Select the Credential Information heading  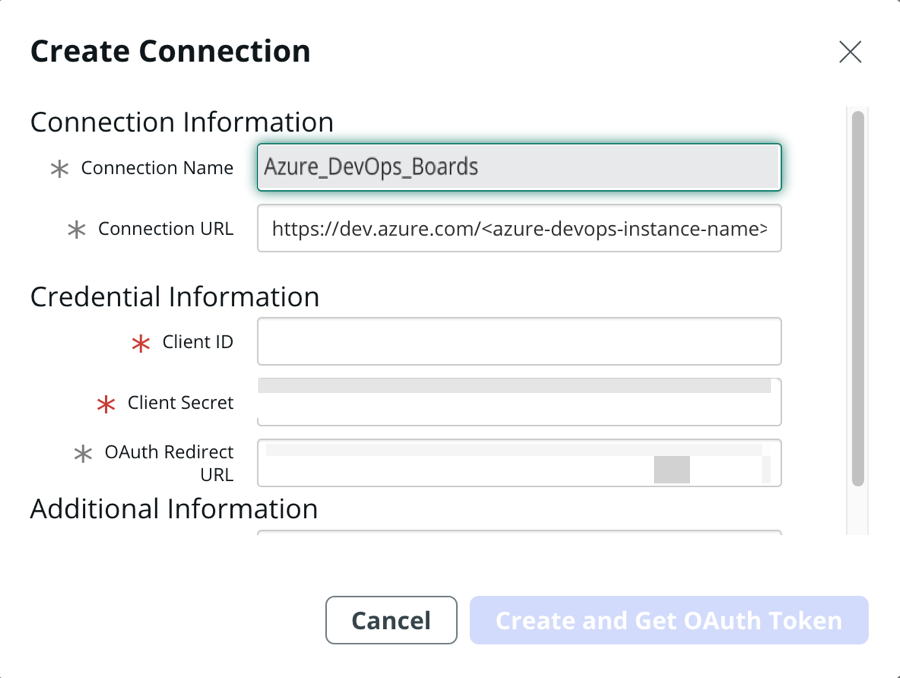click(174, 297)
